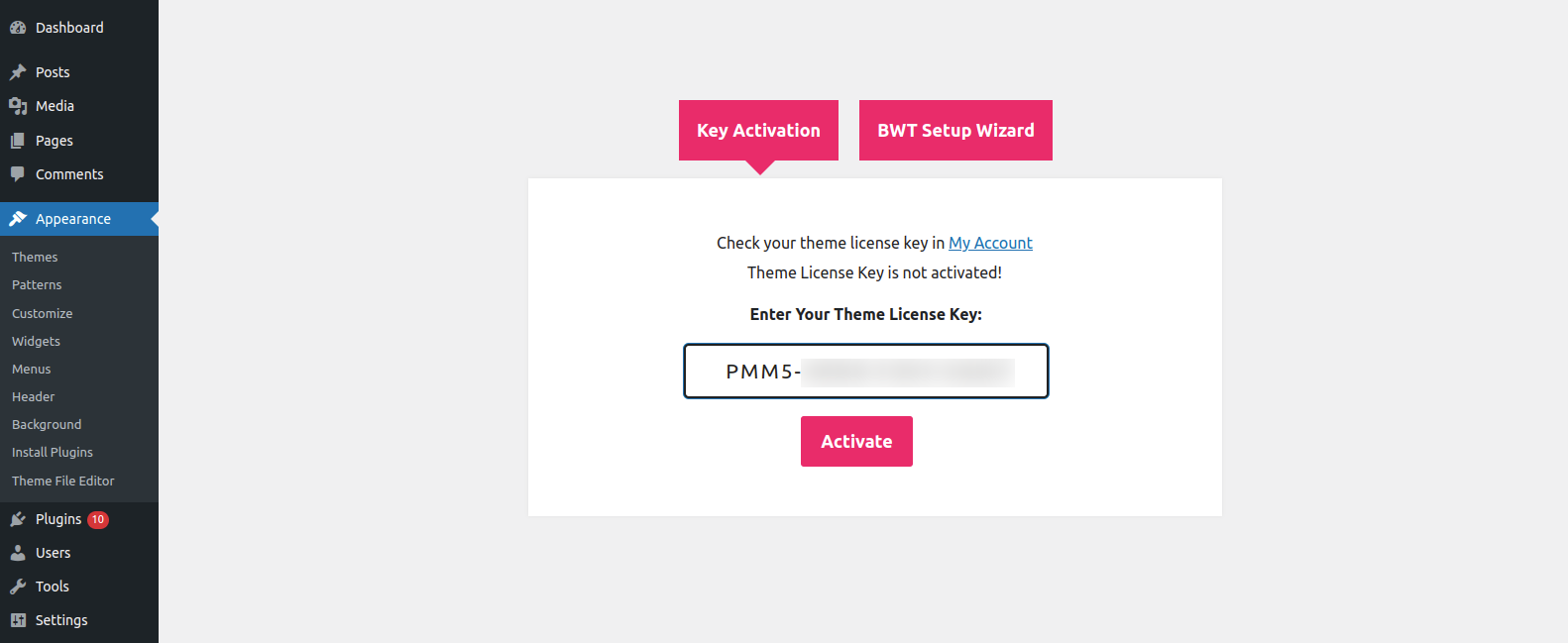Viewport: 1568px width, 643px height.
Task: Select the Install Plugins submenu entry
Action: tap(53, 452)
